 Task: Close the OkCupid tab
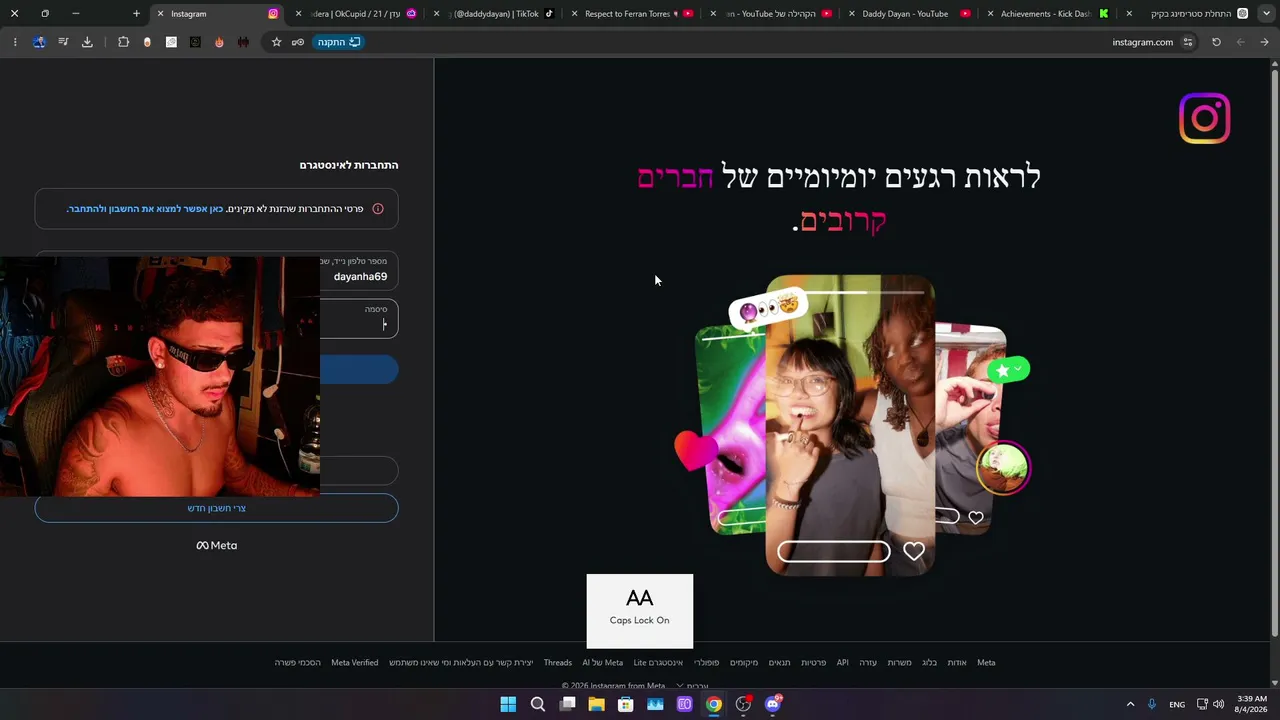click(x=298, y=14)
